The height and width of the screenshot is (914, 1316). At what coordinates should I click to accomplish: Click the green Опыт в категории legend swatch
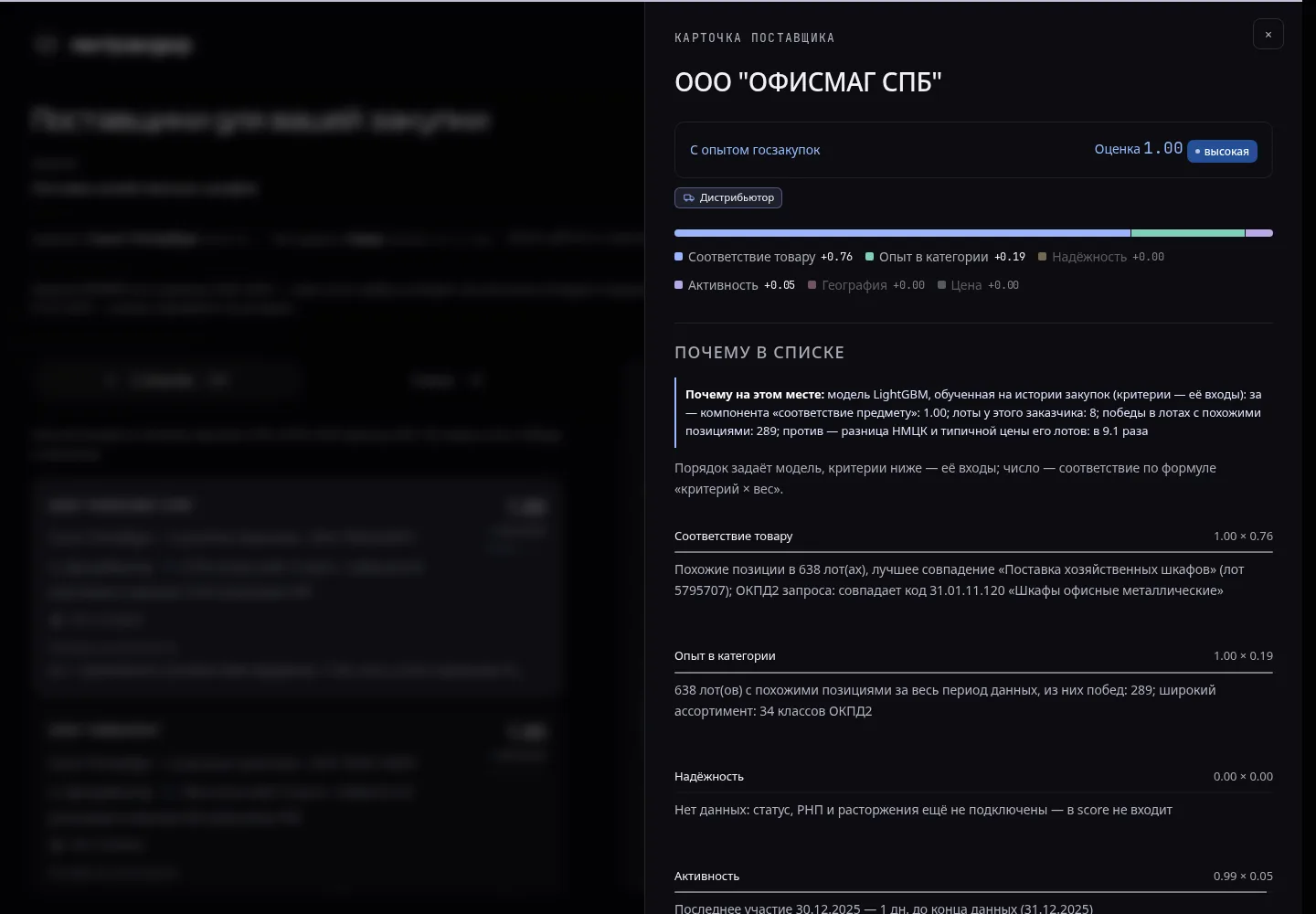coord(870,257)
